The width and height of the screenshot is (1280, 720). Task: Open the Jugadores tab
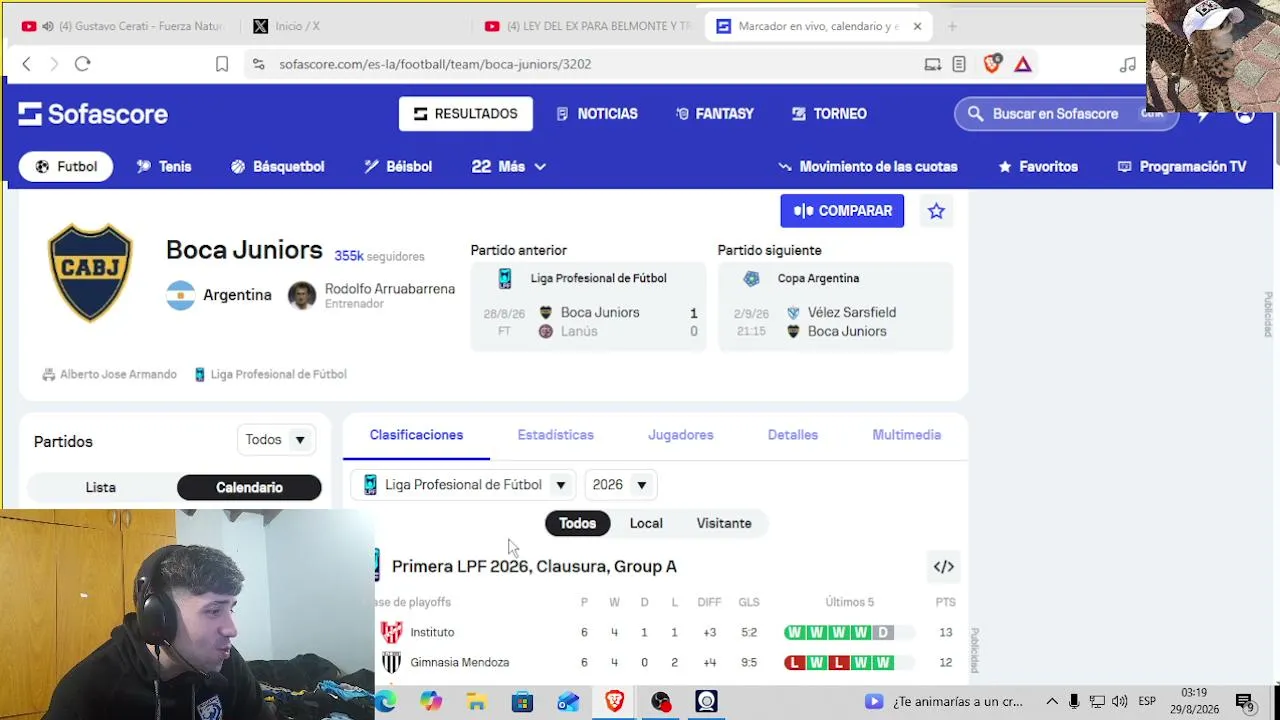(680, 435)
